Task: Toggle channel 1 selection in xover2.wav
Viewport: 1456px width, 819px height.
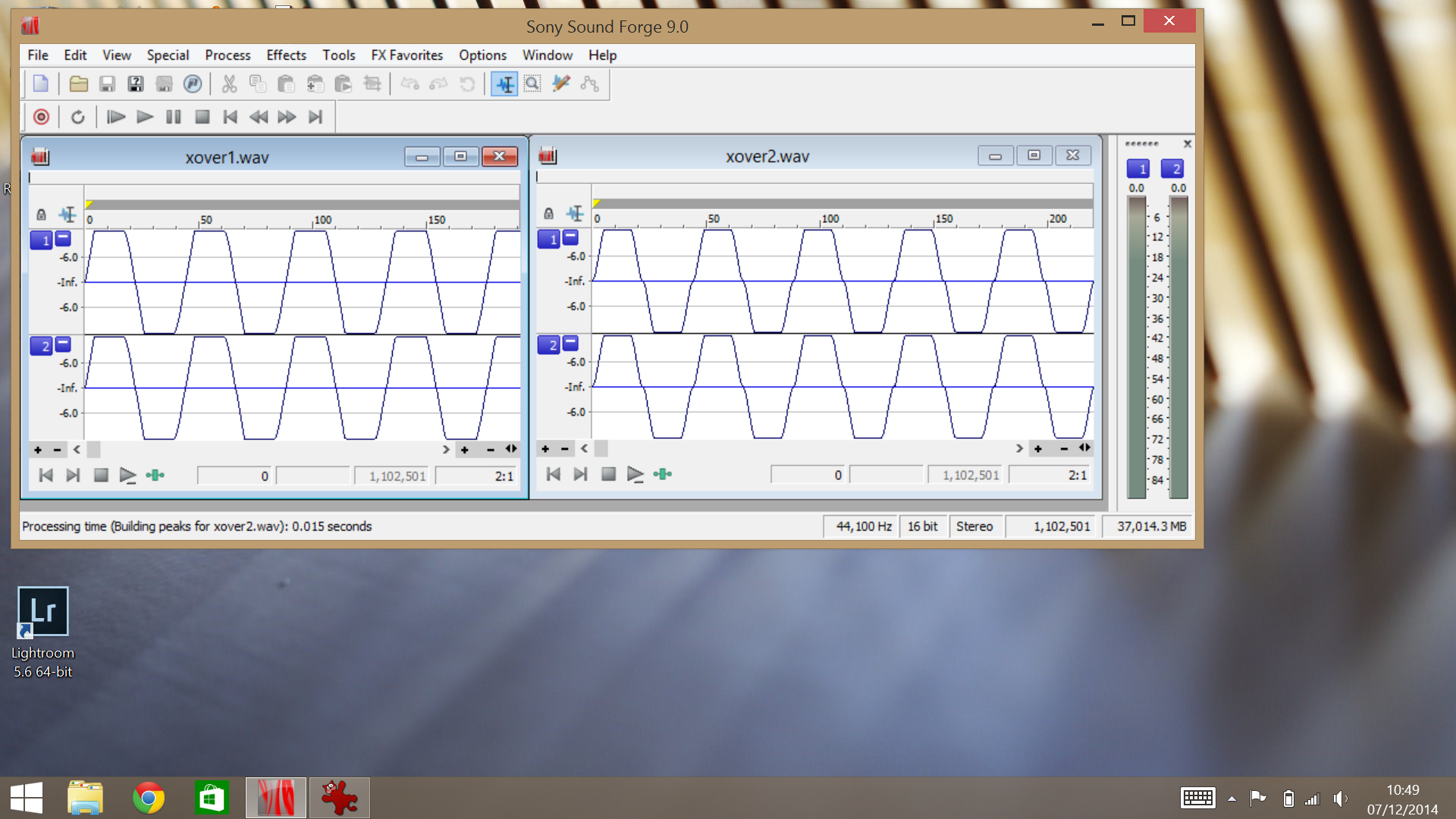Action: 548,240
